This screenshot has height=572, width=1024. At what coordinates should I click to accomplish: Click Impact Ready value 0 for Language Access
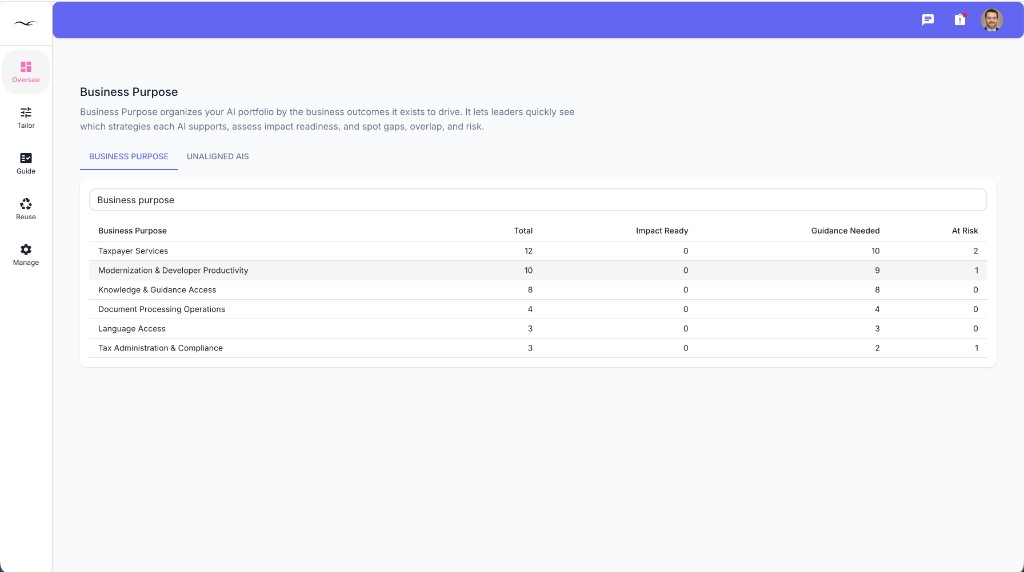(x=686, y=328)
